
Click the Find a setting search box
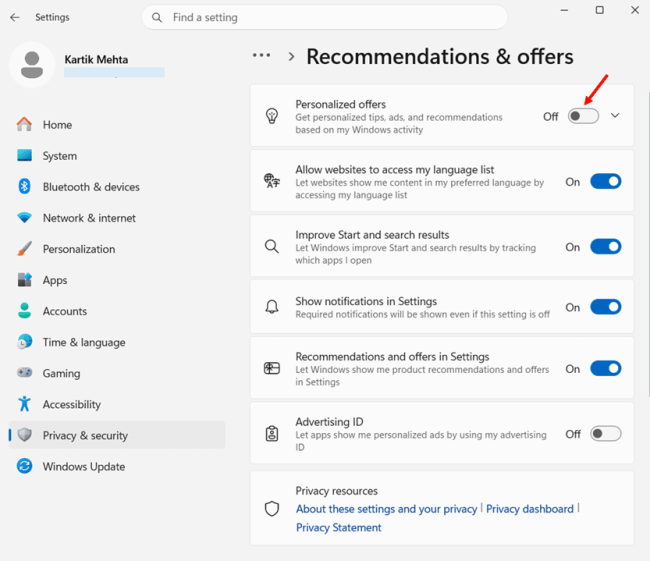point(325,17)
